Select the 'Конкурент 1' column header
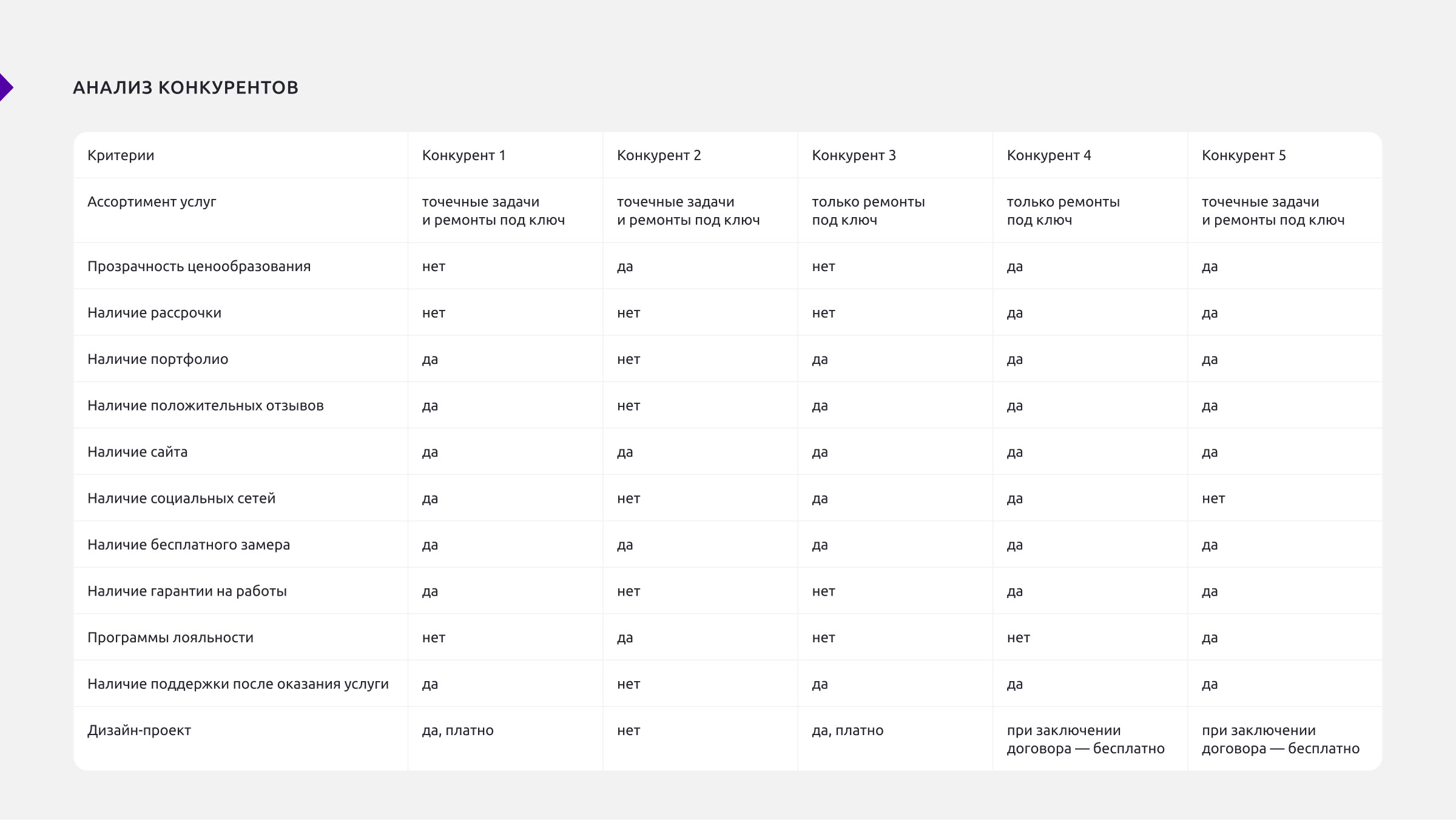The image size is (1456, 820). pos(463,155)
